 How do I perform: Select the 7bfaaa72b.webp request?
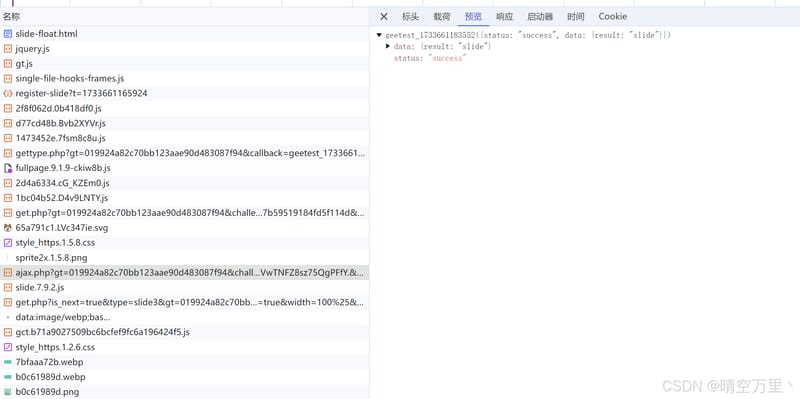(185, 362)
